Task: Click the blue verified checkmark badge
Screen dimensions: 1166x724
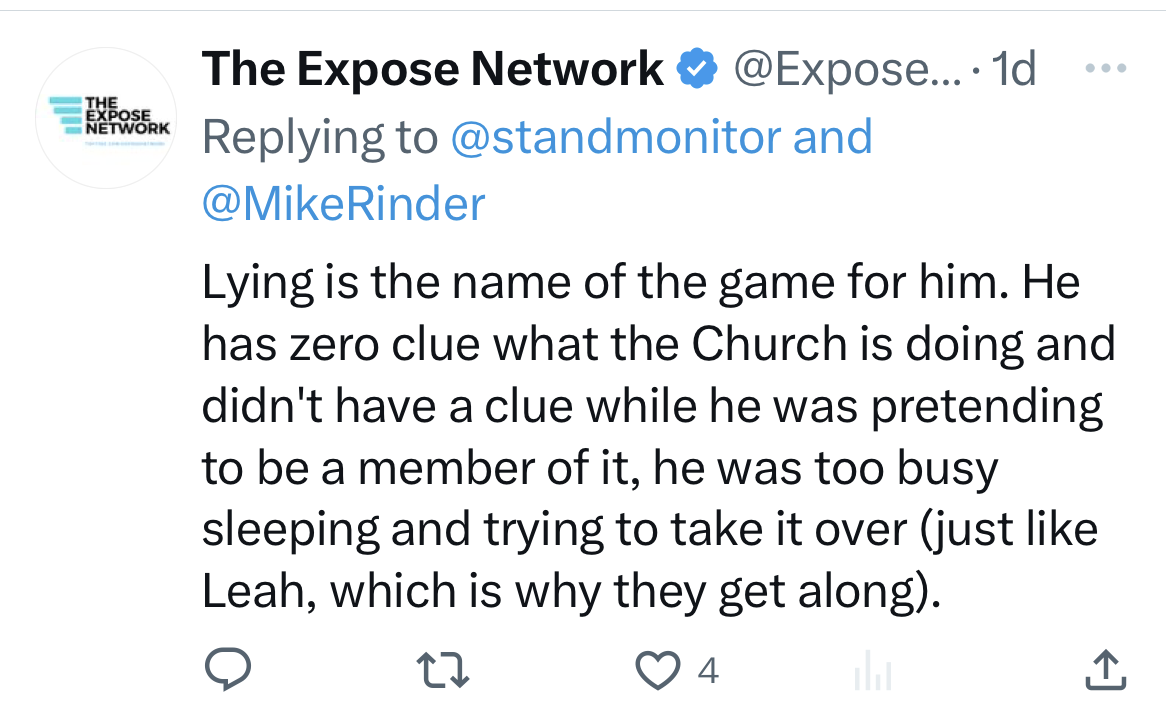Action: [x=697, y=70]
